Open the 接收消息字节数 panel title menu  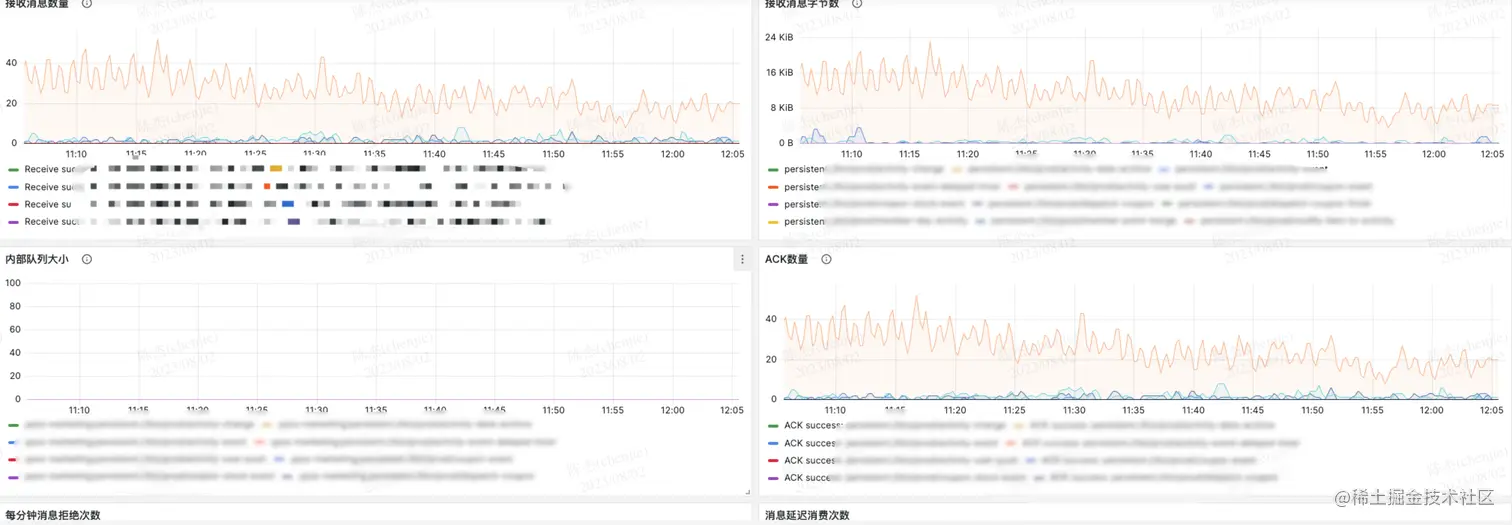pos(802,3)
